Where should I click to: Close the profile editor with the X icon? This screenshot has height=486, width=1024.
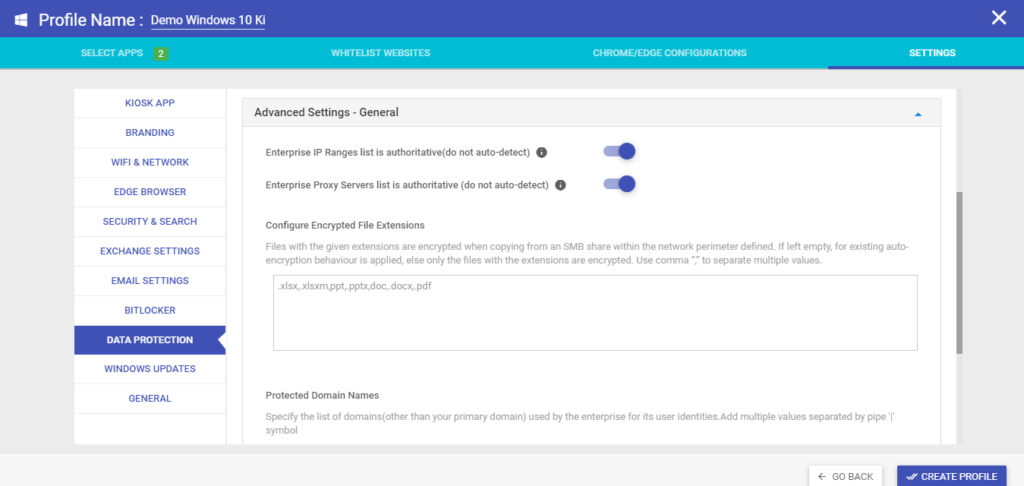pos(999,18)
